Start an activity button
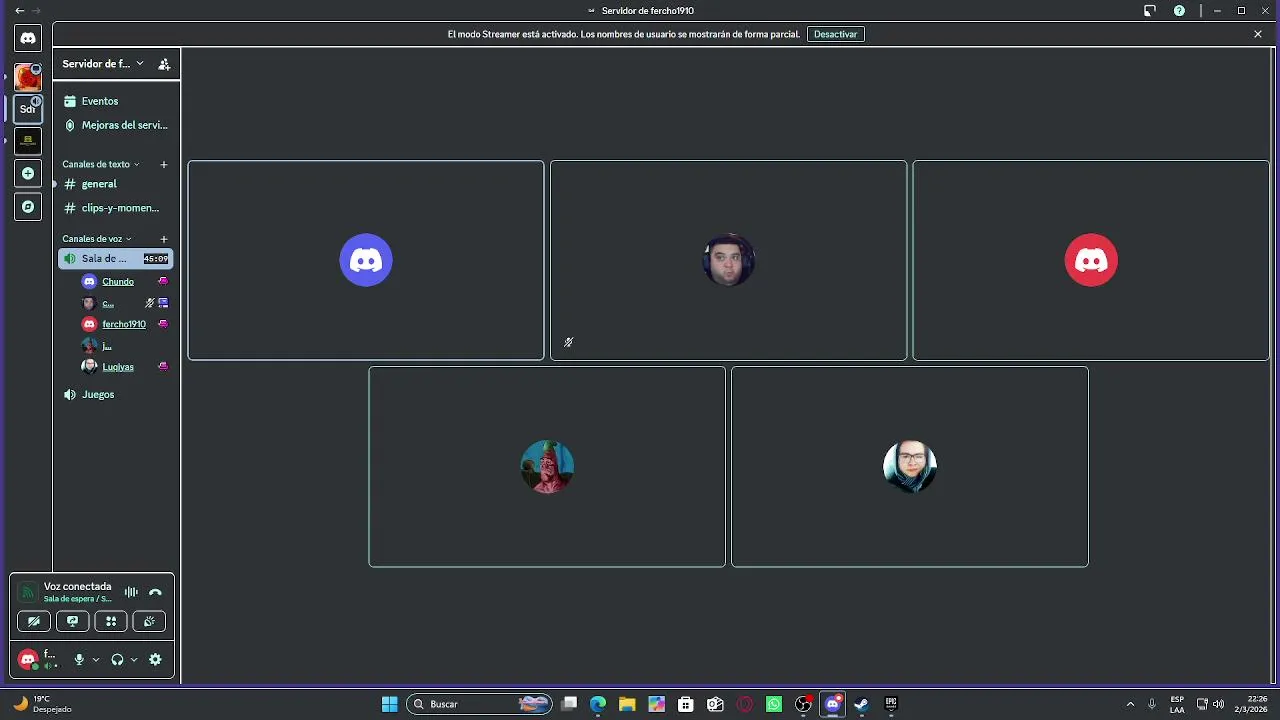 111,621
